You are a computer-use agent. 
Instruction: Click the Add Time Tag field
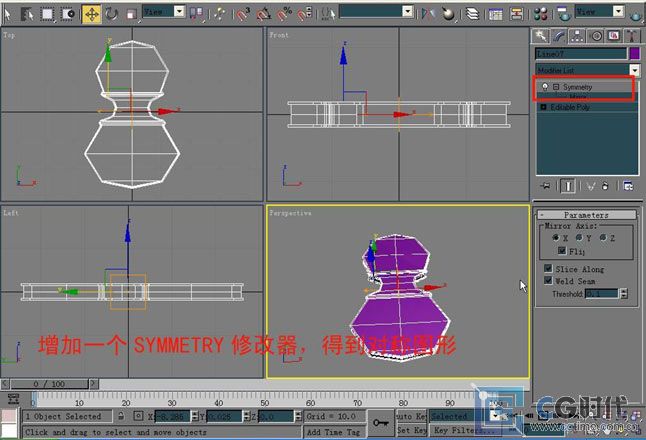(x=334, y=432)
